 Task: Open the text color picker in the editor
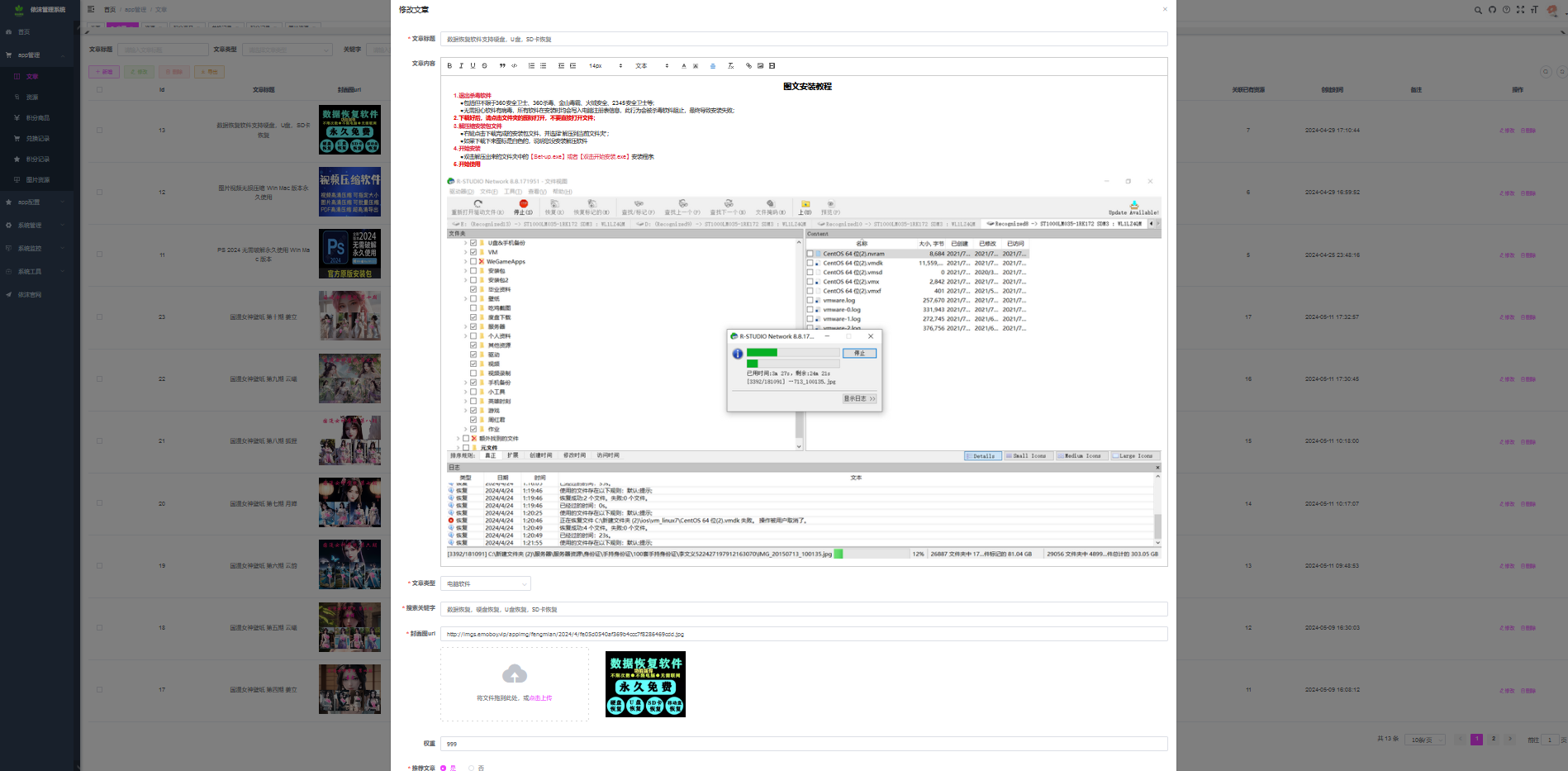pos(684,66)
